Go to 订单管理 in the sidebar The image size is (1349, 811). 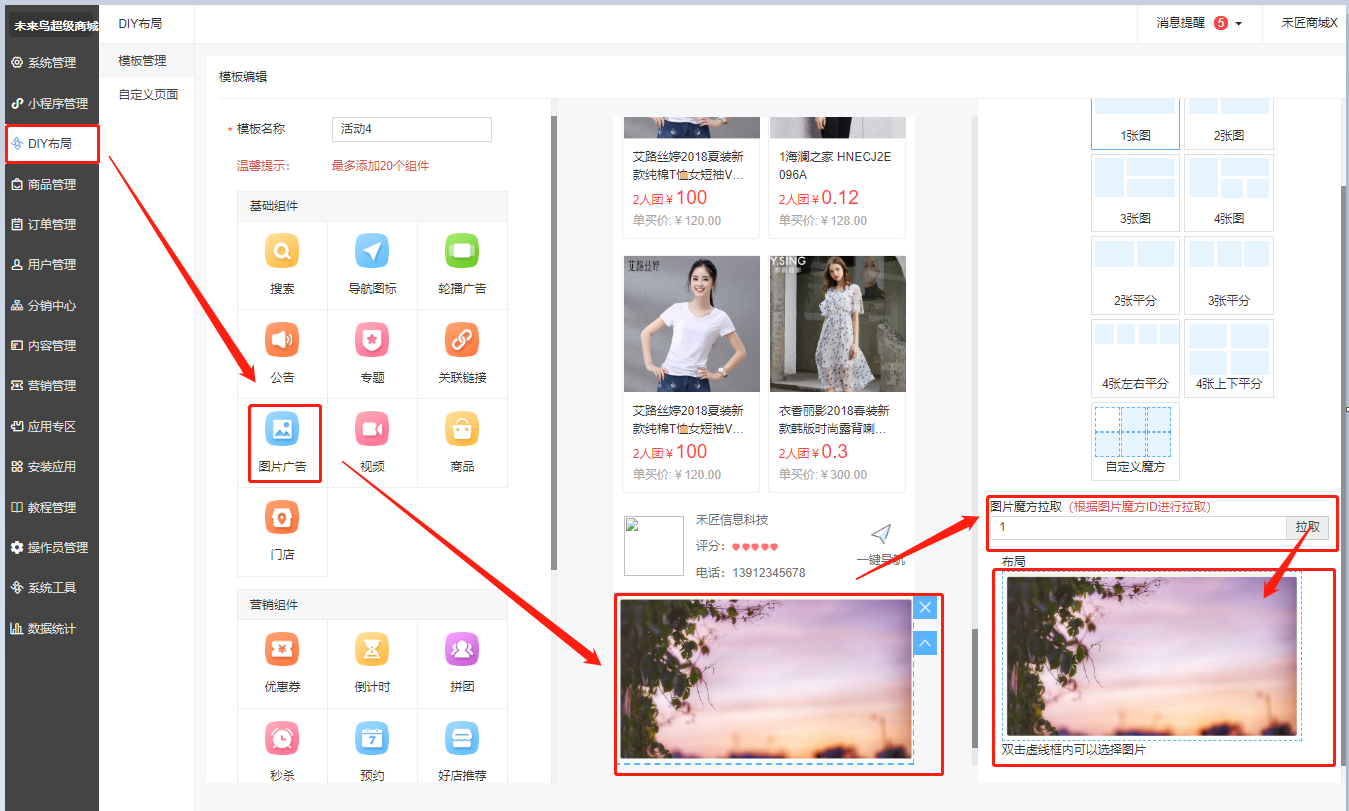pos(50,224)
